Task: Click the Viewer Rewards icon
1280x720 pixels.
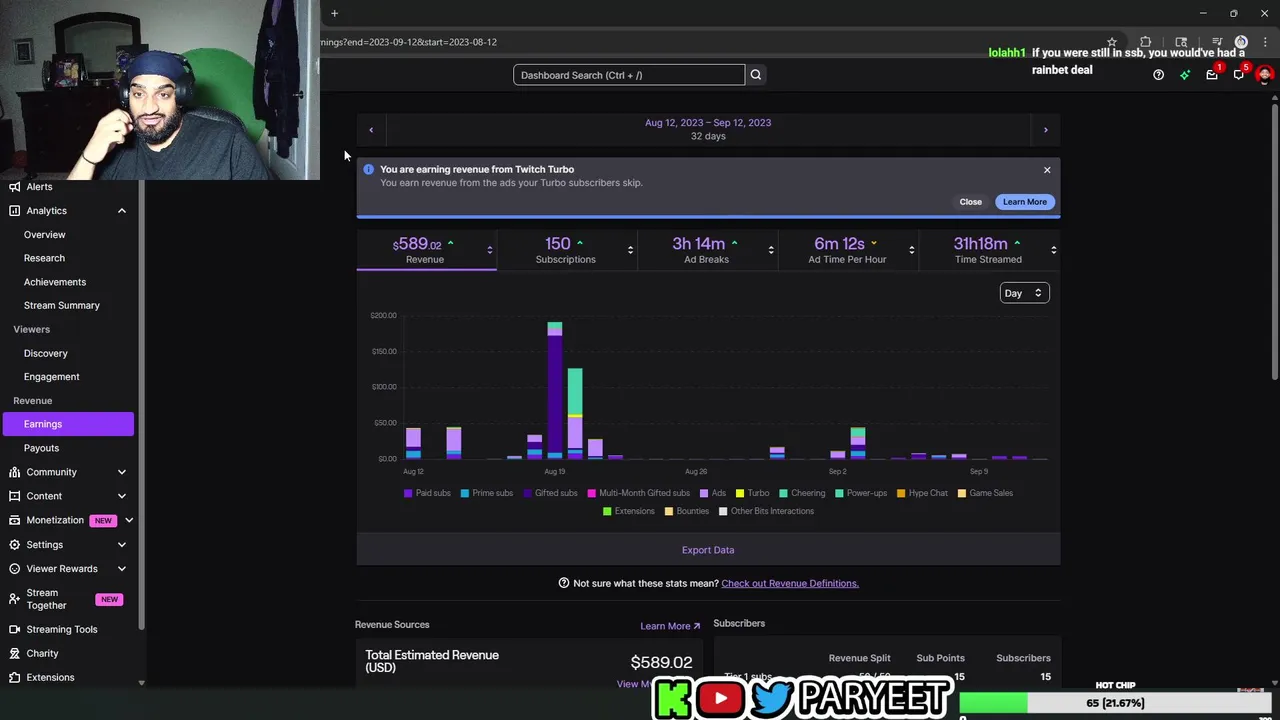Action: coord(14,569)
